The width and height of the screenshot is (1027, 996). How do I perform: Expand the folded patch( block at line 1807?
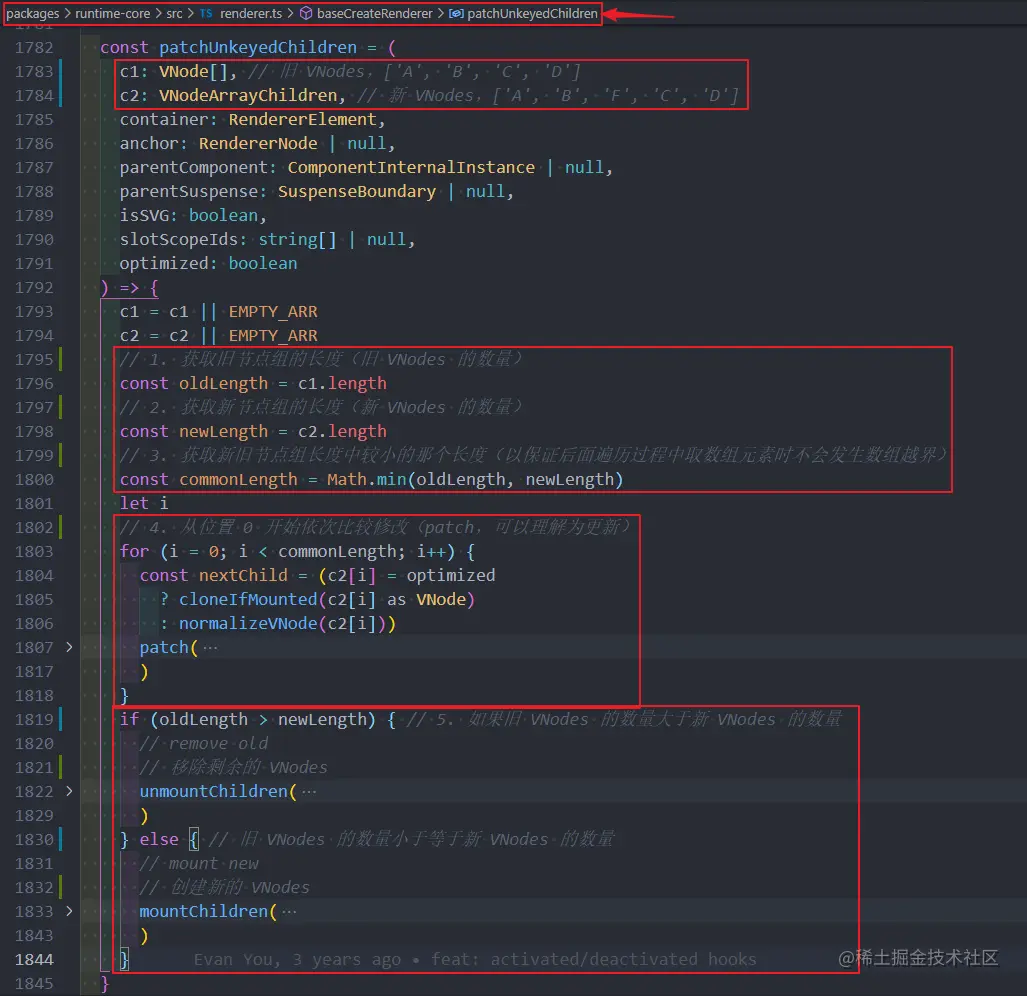coord(69,647)
